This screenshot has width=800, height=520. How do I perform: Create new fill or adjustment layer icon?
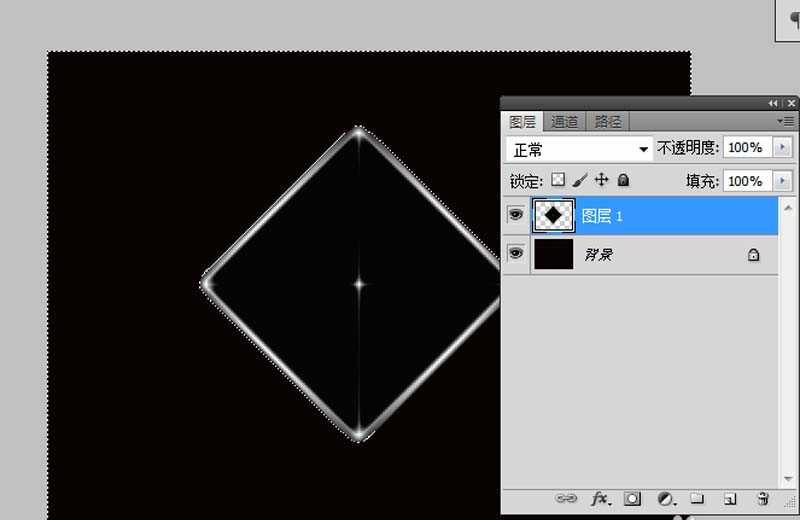tap(665, 498)
